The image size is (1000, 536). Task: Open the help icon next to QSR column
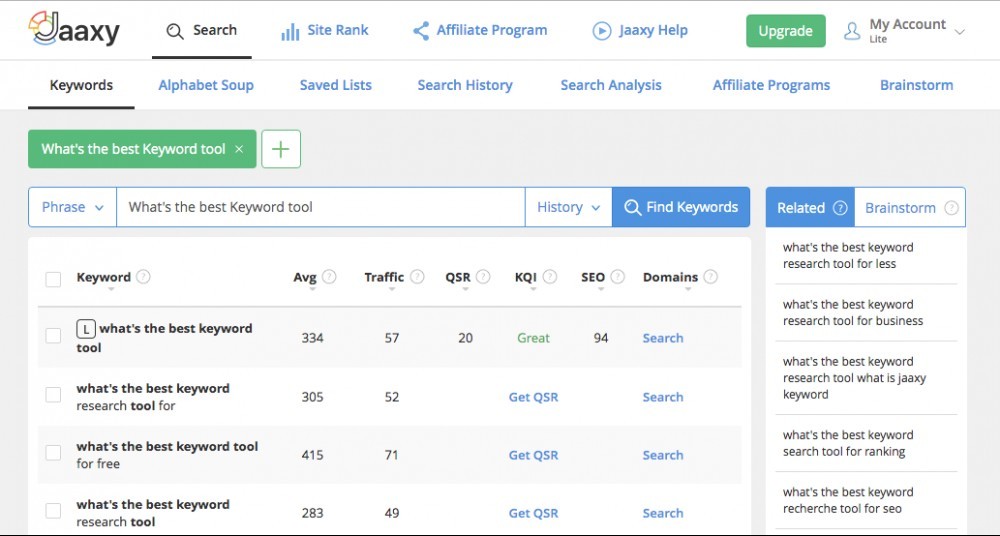click(x=483, y=277)
